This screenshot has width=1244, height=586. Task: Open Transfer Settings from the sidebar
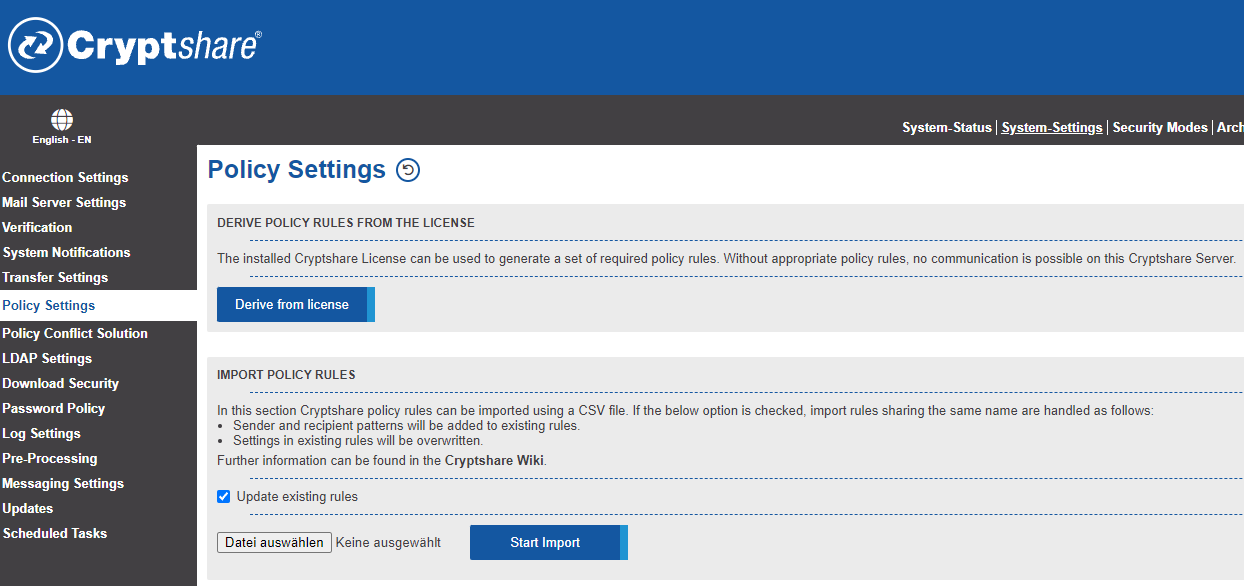(x=55, y=277)
